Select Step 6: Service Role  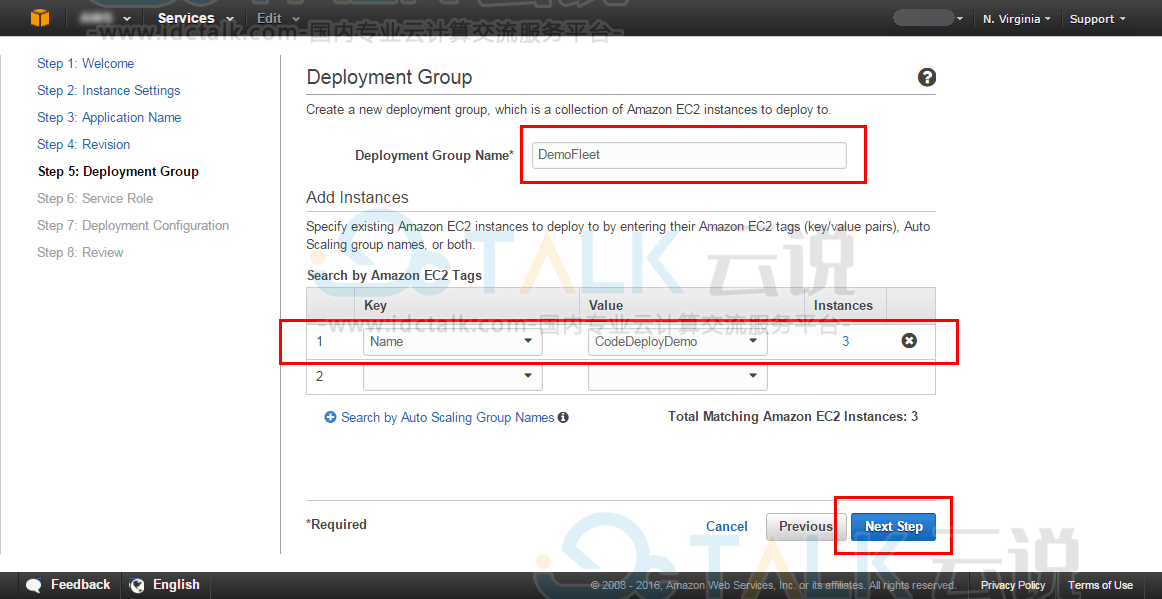[96, 199]
